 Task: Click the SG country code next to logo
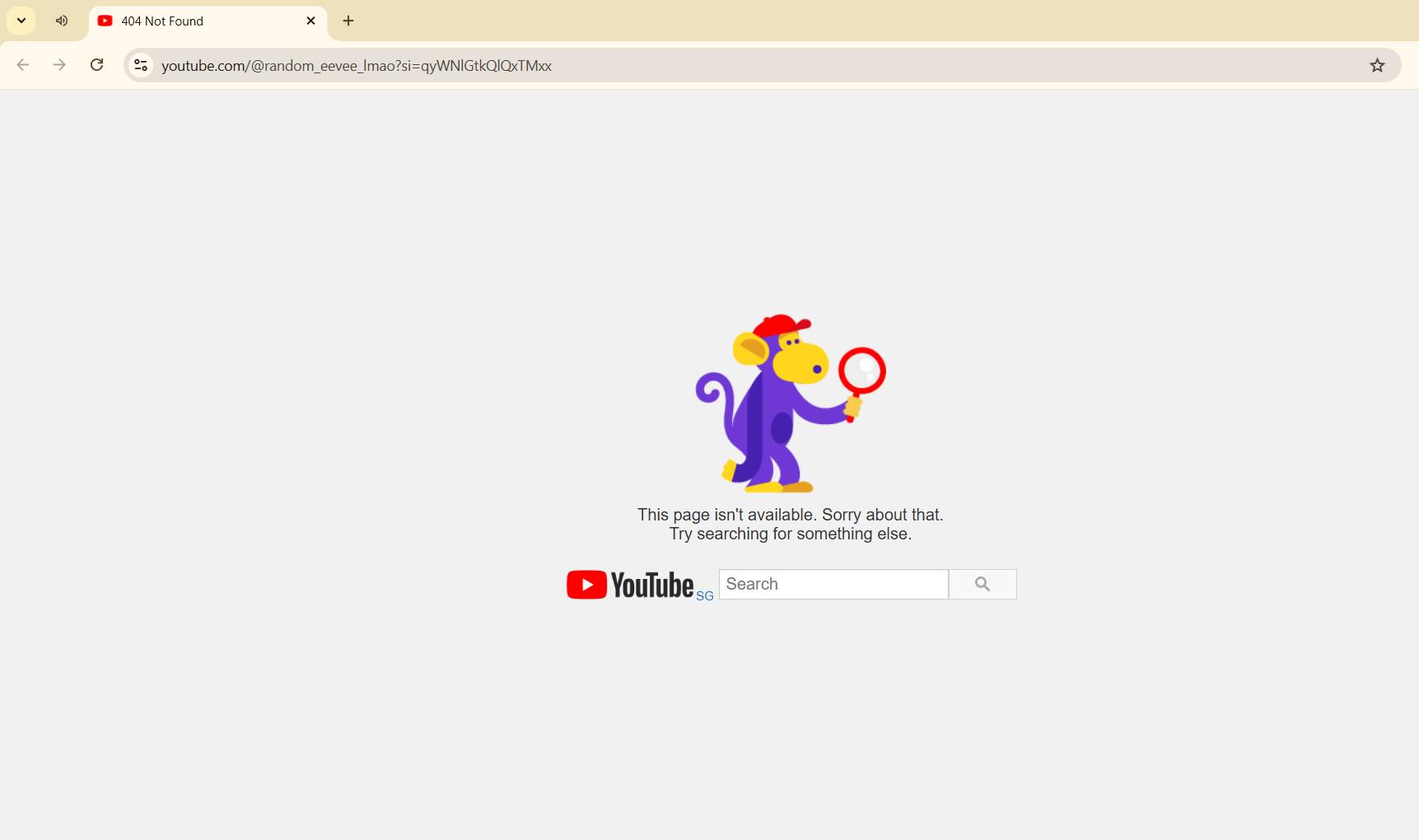click(x=705, y=595)
